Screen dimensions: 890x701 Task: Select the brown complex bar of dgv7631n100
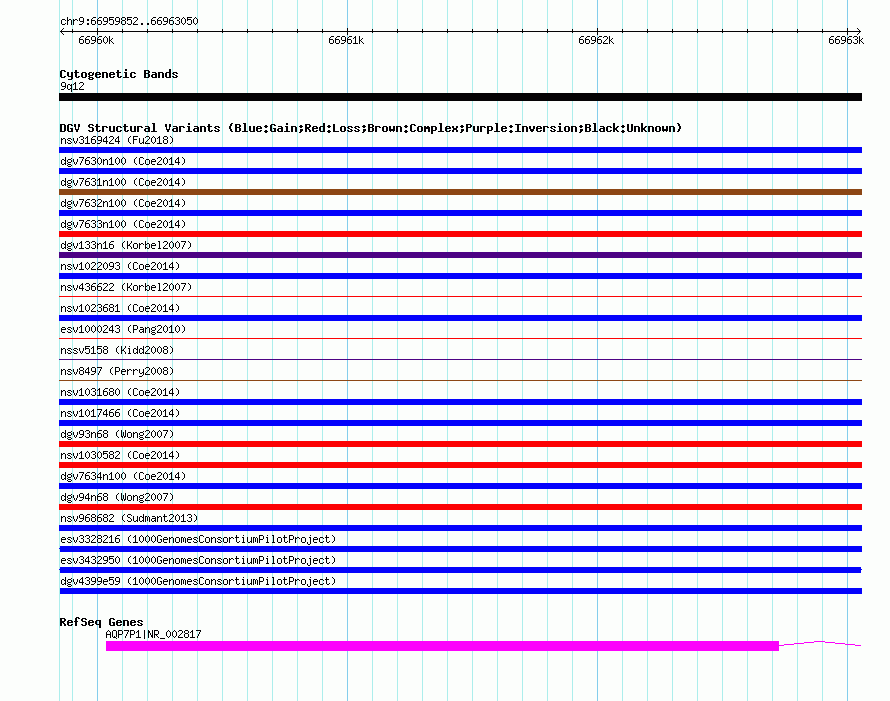tap(460, 192)
